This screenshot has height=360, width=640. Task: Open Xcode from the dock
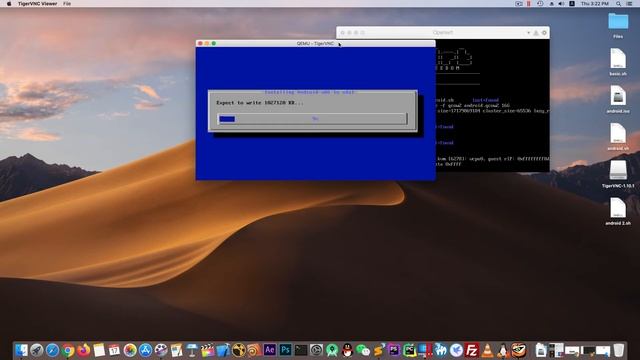[x=223, y=350]
